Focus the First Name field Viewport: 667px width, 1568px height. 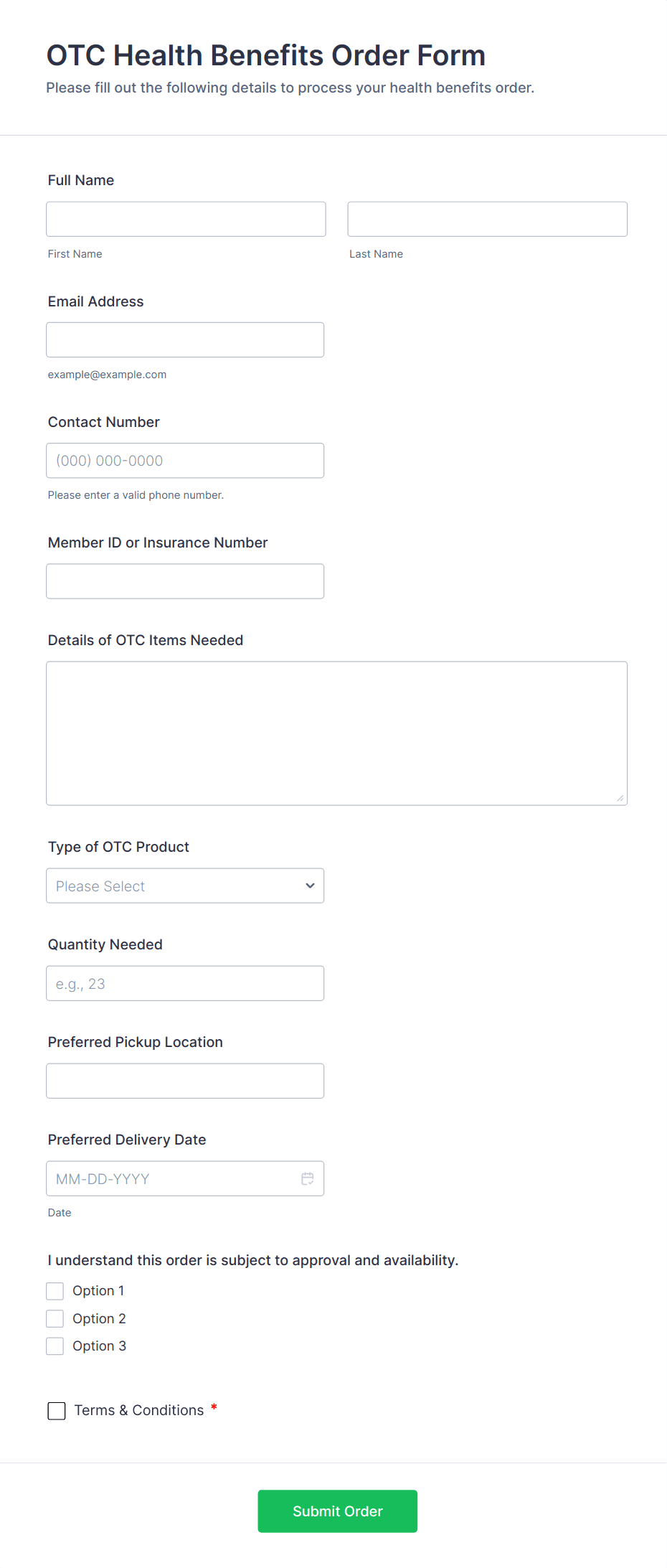[186, 219]
